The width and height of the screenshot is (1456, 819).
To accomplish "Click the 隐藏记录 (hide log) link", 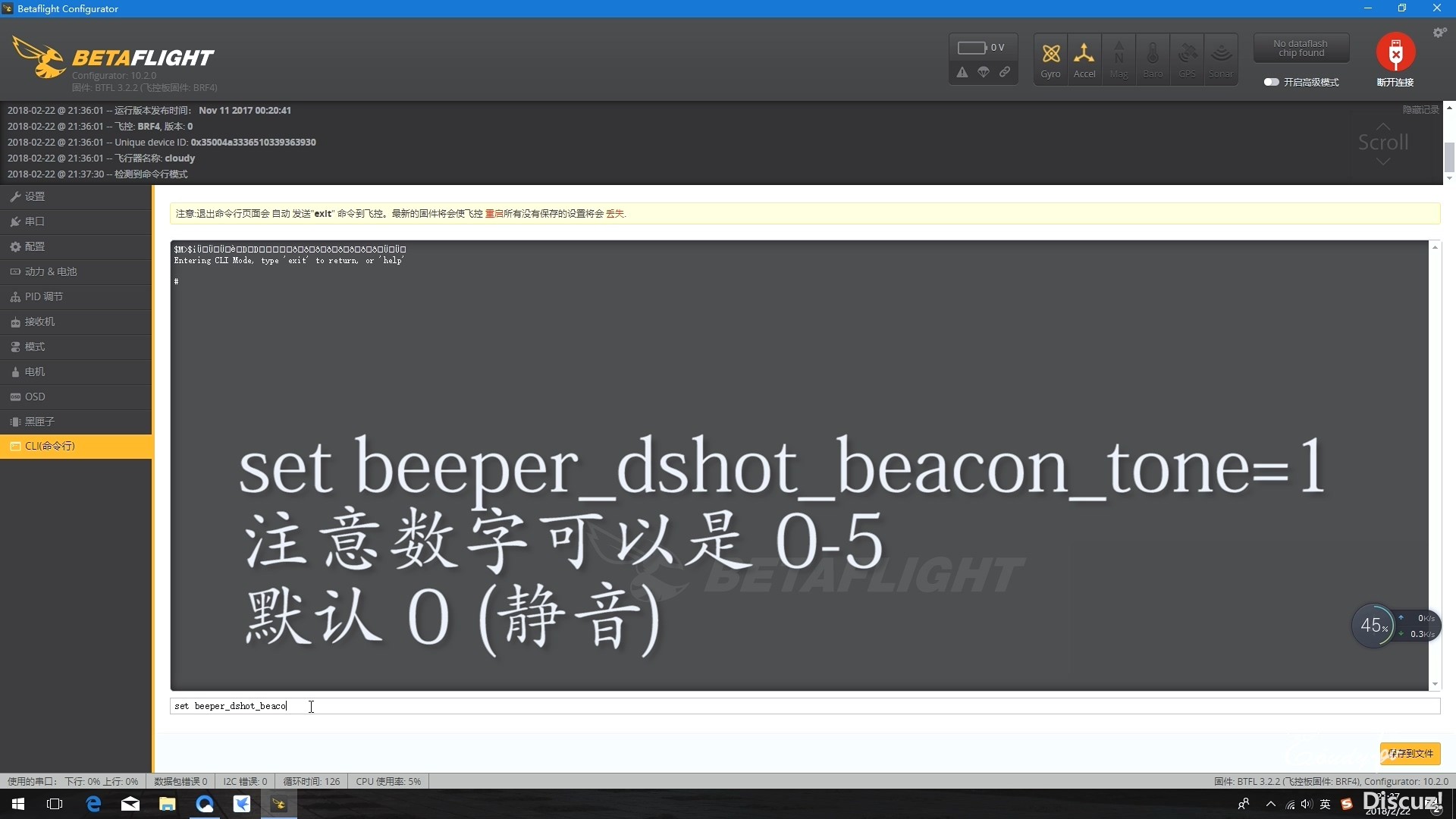I will [1420, 110].
